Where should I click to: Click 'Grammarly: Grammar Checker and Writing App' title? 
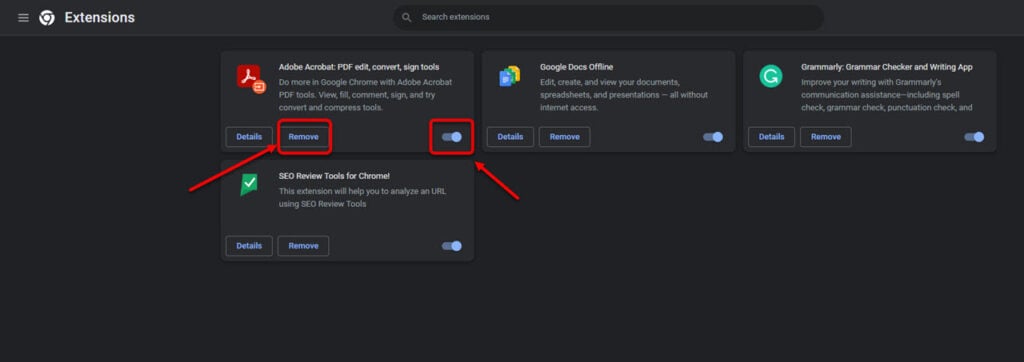pos(887,67)
